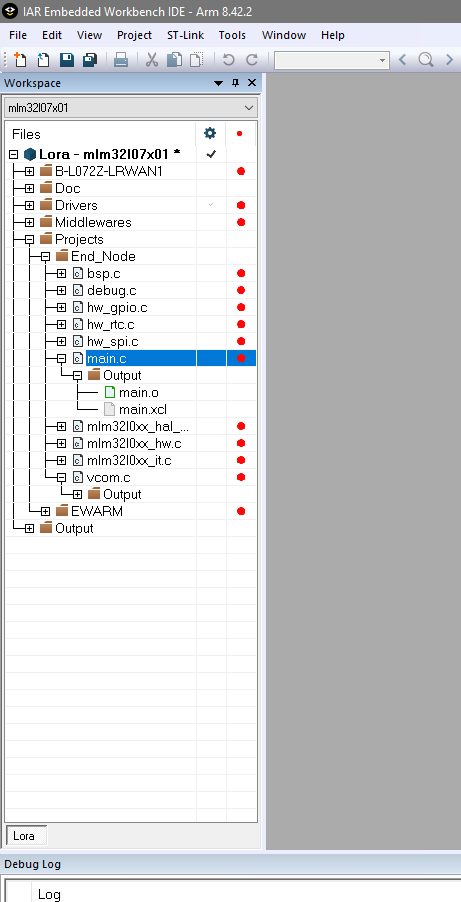Click the Open file toolbar icon

[43, 59]
